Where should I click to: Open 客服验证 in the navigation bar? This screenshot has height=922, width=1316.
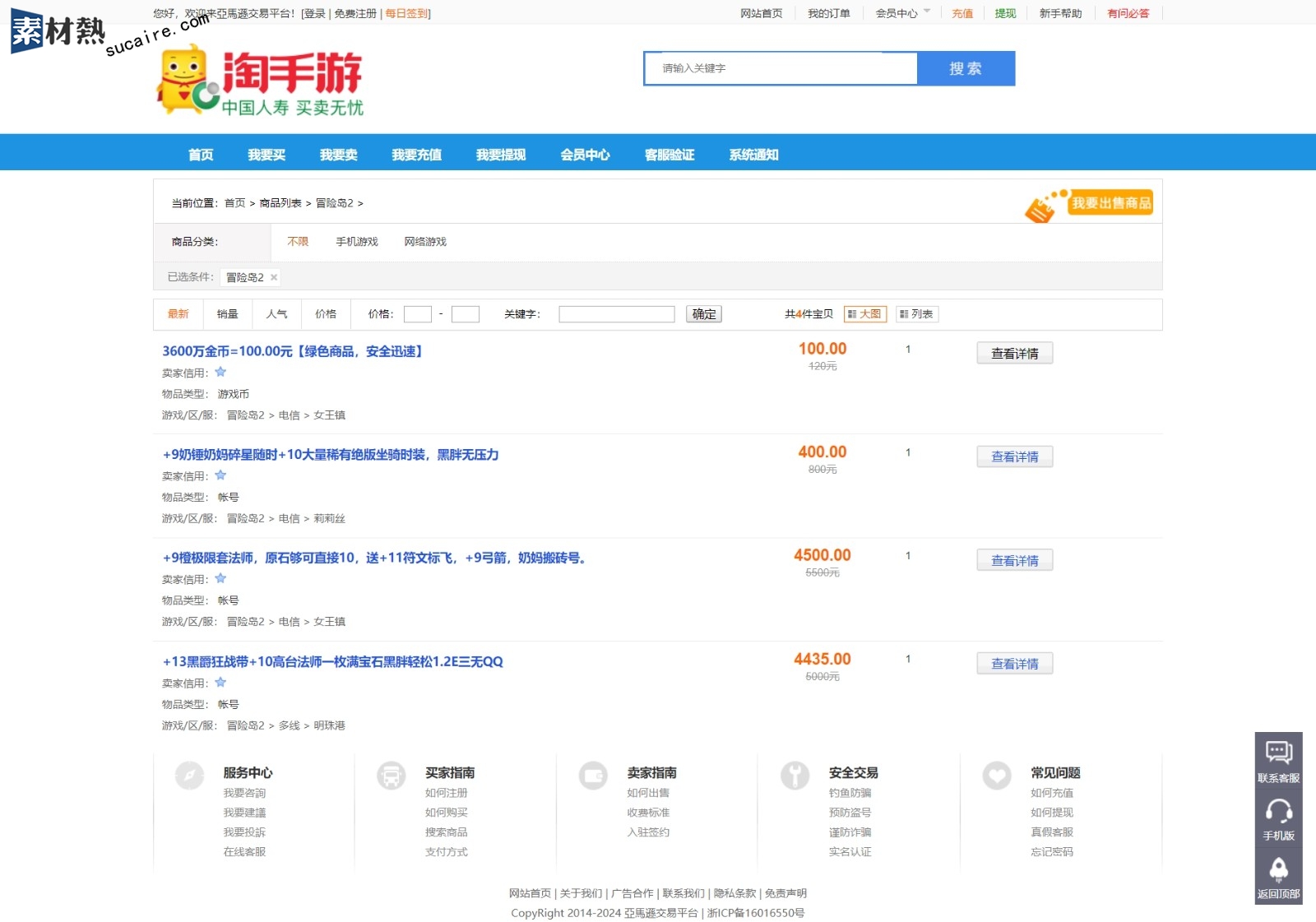670,155
